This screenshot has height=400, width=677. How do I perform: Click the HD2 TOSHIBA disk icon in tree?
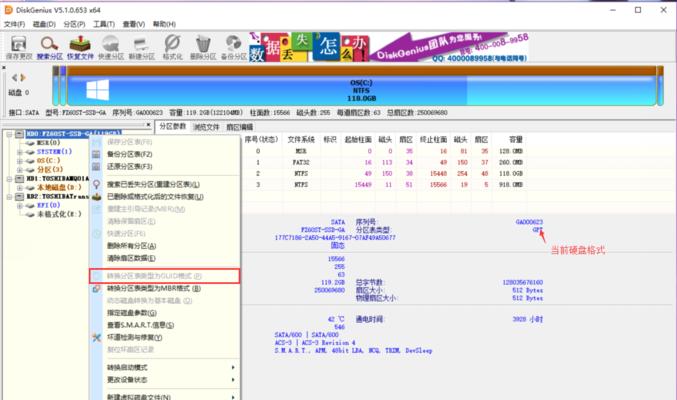[x=19, y=197]
